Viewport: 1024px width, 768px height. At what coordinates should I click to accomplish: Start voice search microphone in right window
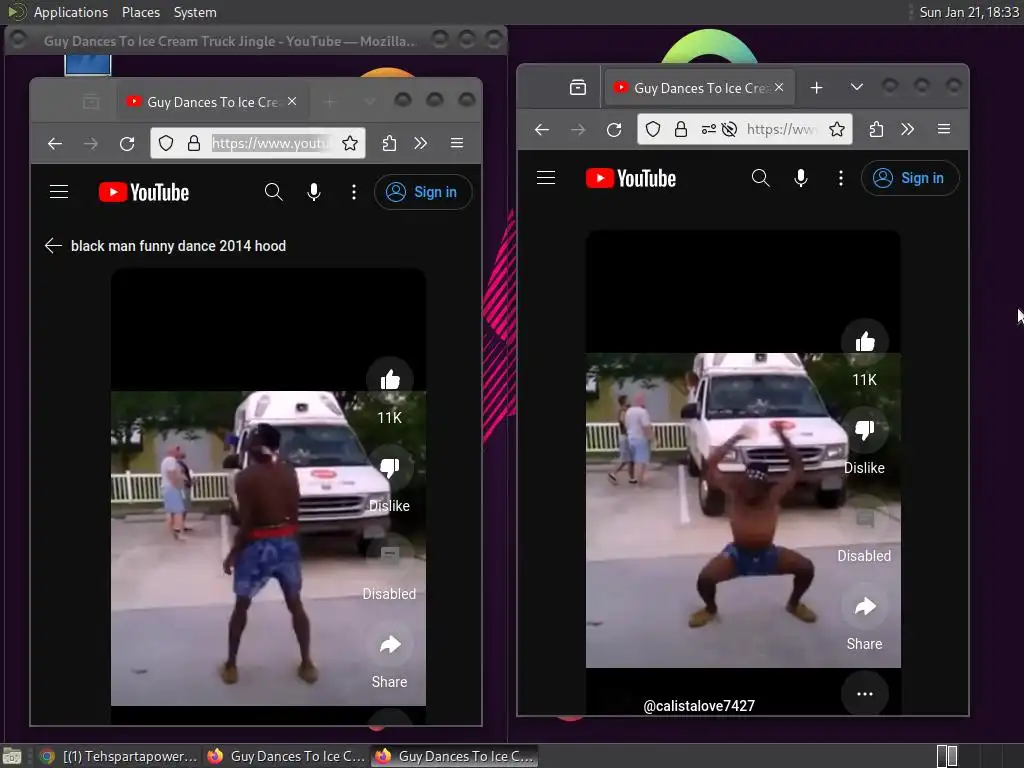coord(801,178)
